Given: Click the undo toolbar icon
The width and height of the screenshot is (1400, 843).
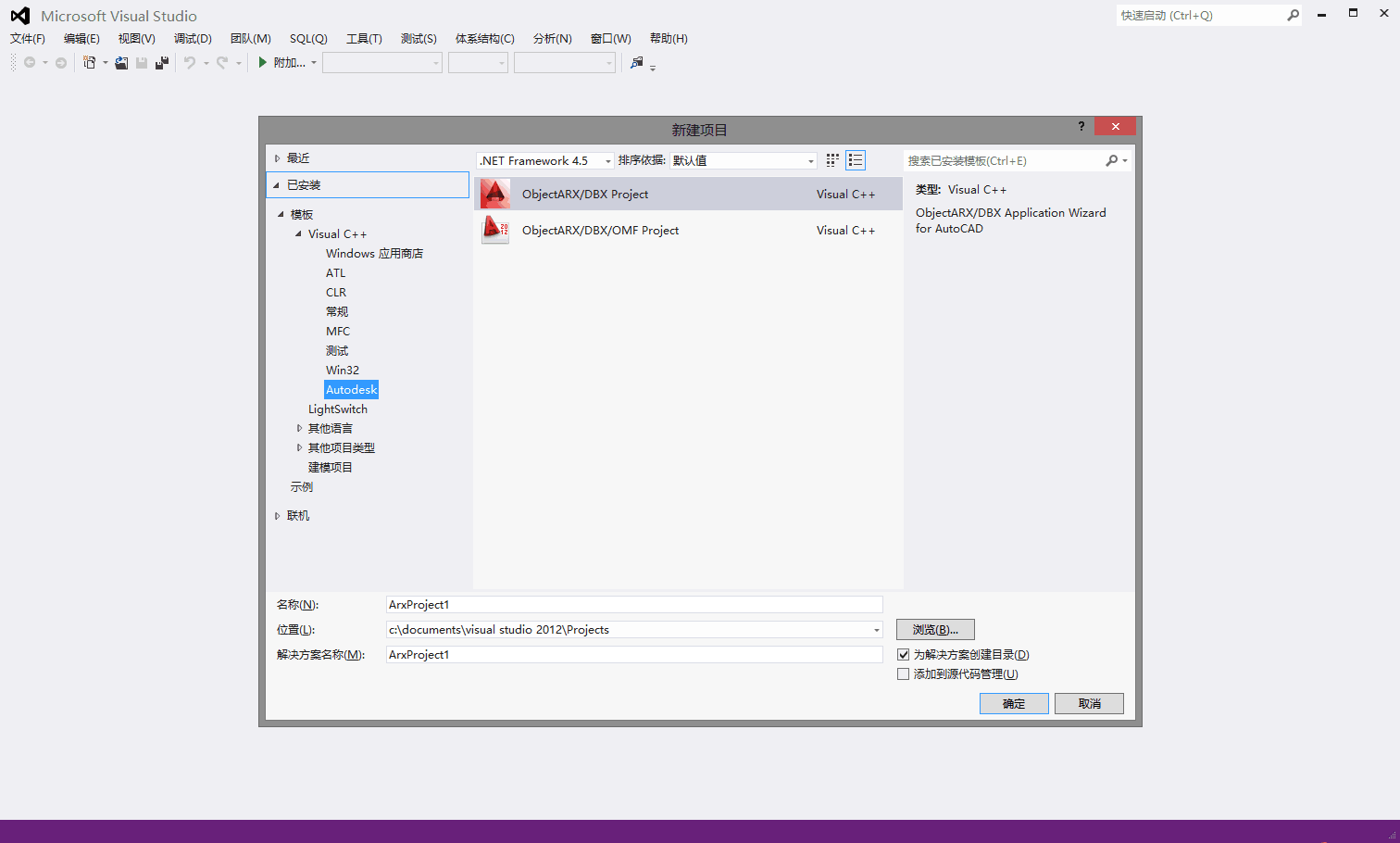Looking at the screenshot, I should [x=190, y=62].
